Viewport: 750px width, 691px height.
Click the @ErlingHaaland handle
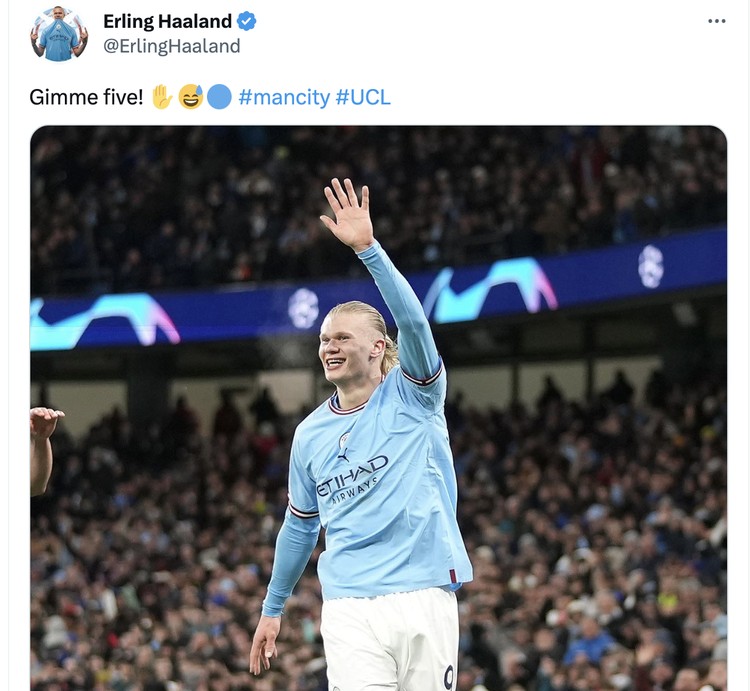click(x=172, y=46)
